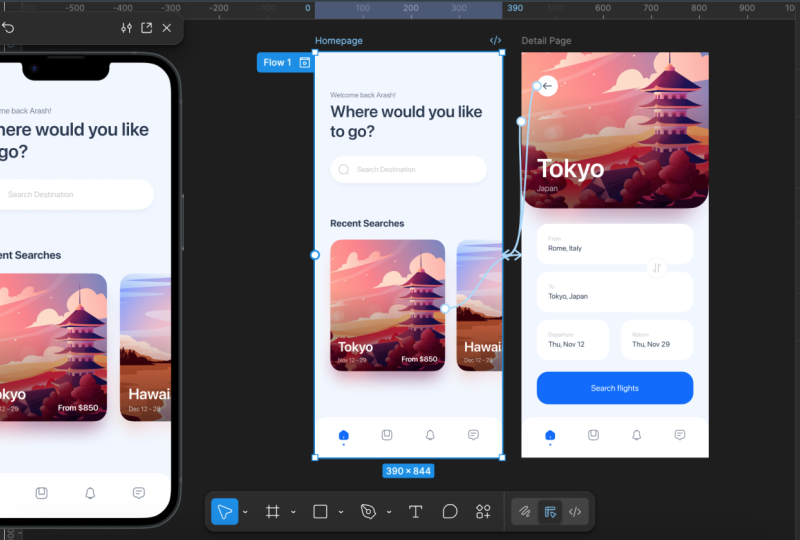Click the bell icon in Detail Page nav bar
800x540 pixels.
point(637,435)
